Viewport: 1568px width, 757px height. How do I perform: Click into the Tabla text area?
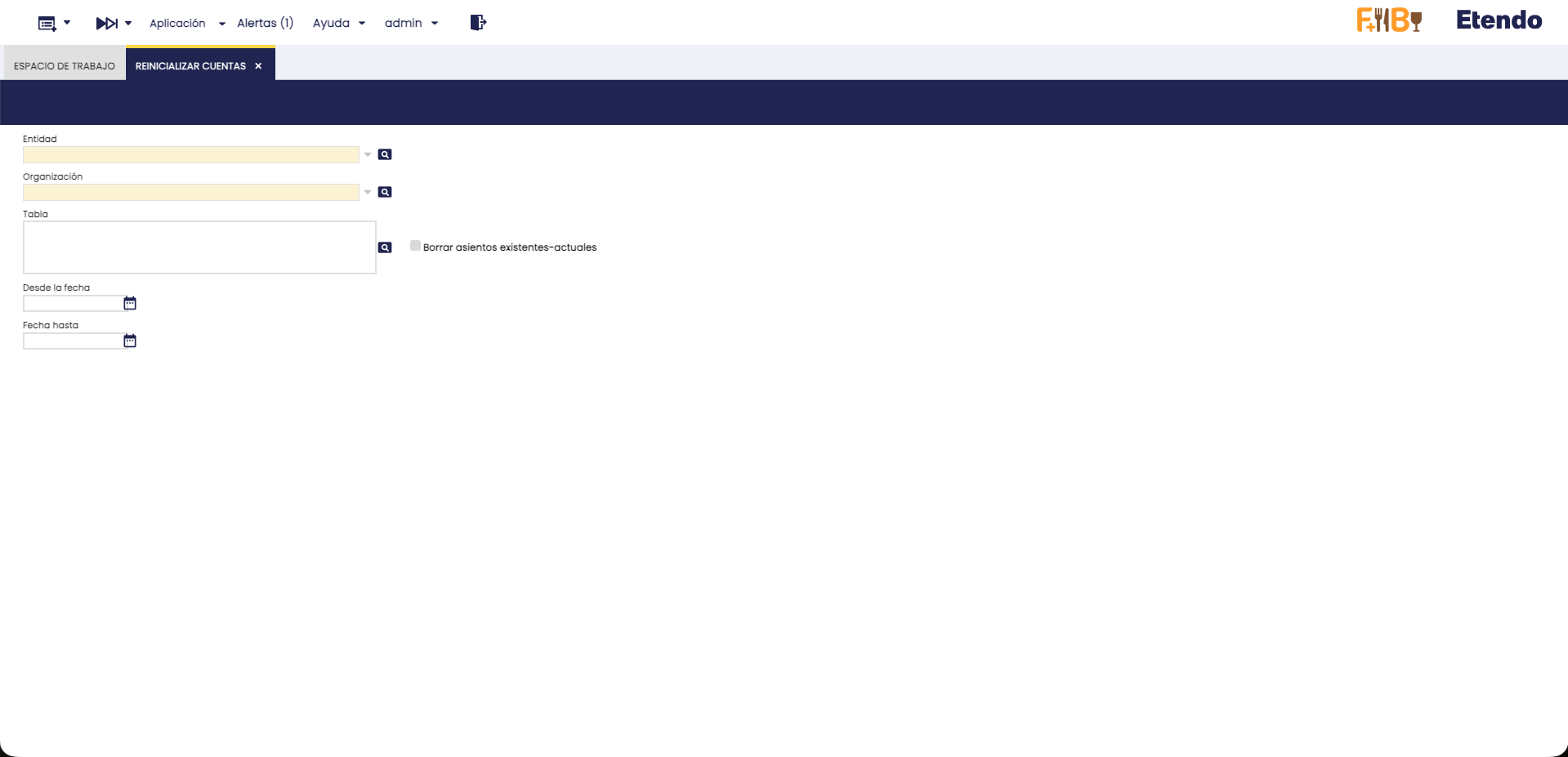tap(199, 247)
